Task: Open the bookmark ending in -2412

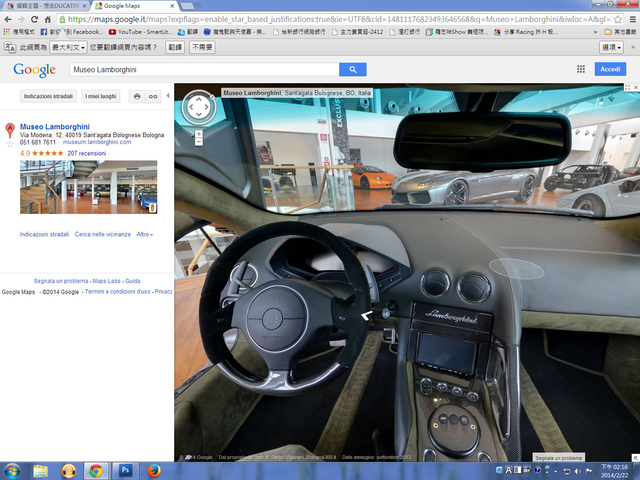Action: pyautogui.click(x=358, y=31)
